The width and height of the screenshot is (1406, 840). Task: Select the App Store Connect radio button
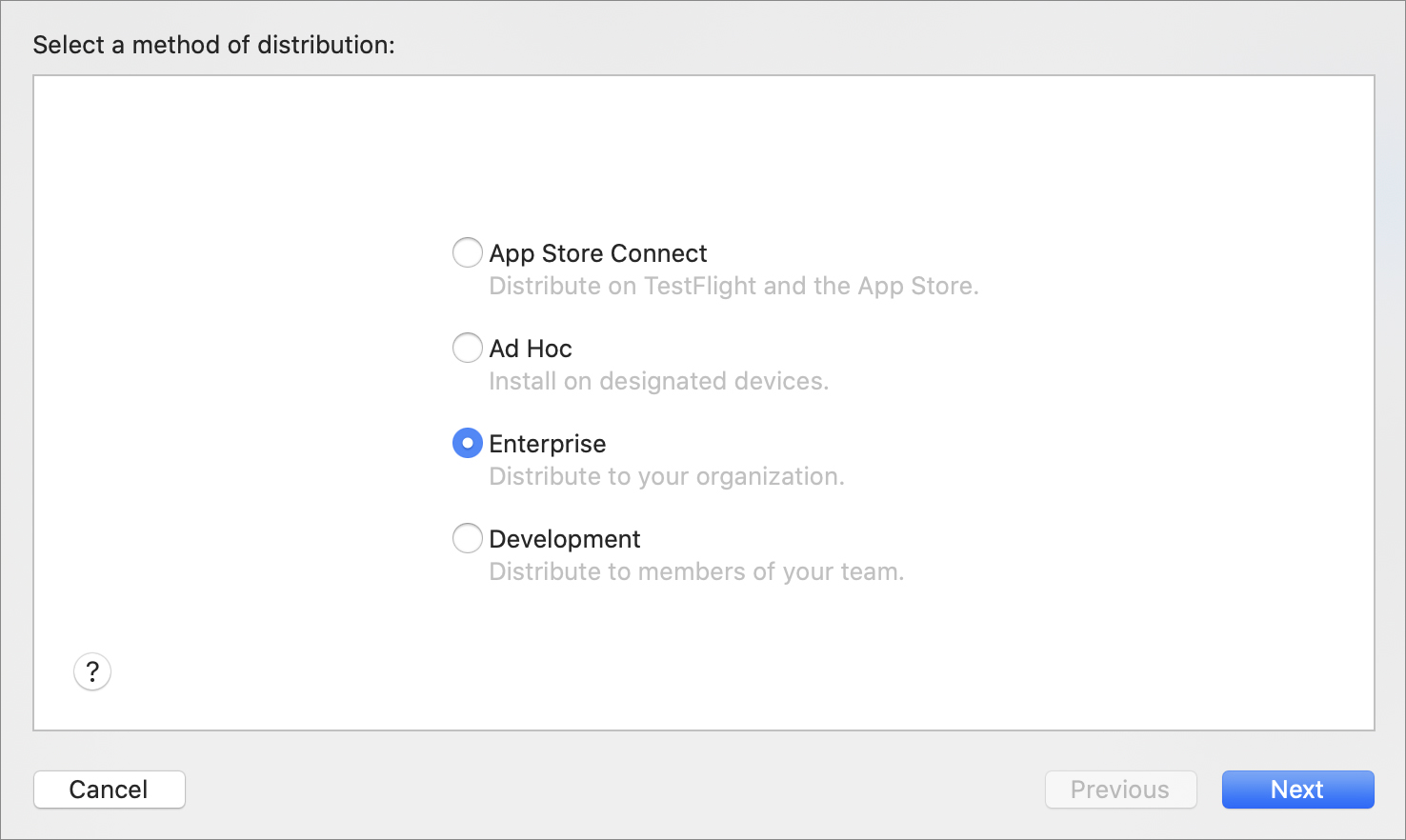(467, 253)
